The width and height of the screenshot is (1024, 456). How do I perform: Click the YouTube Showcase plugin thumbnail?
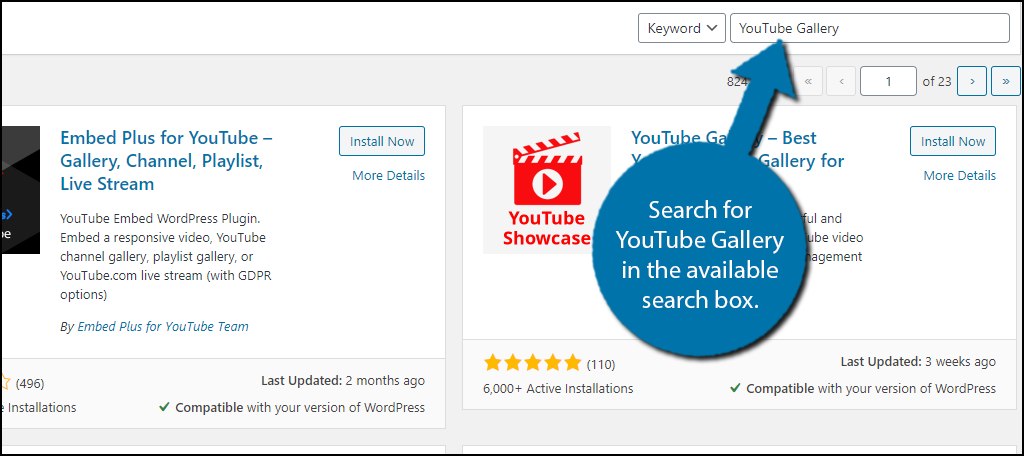tap(547, 190)
